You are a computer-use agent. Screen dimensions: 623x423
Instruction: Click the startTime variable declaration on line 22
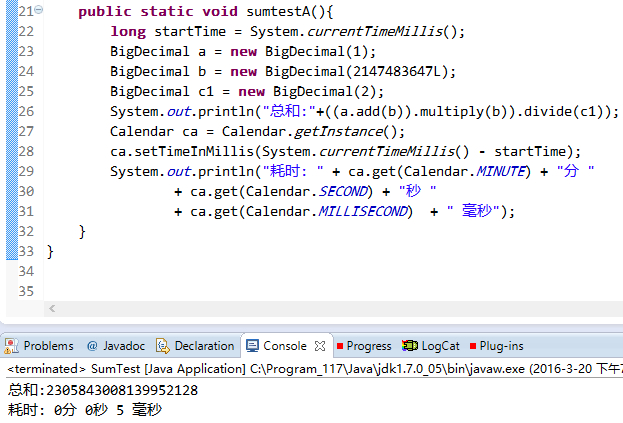190,31
